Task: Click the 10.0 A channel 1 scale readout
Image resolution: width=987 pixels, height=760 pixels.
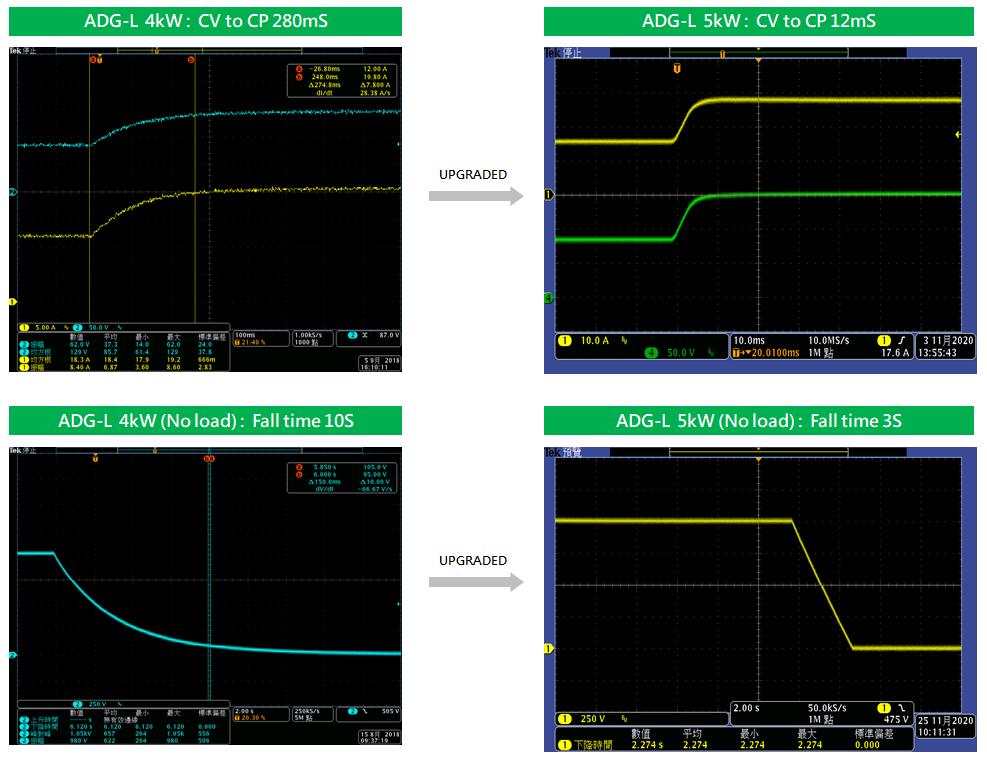Action: pyautogui.click(x=597, y=341)
